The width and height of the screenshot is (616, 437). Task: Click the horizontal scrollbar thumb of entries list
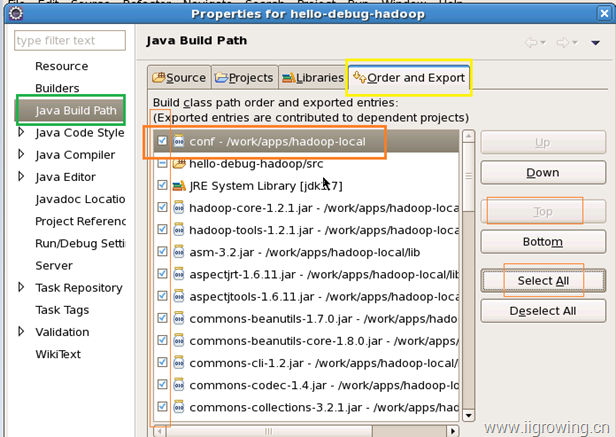click(269, 431)
